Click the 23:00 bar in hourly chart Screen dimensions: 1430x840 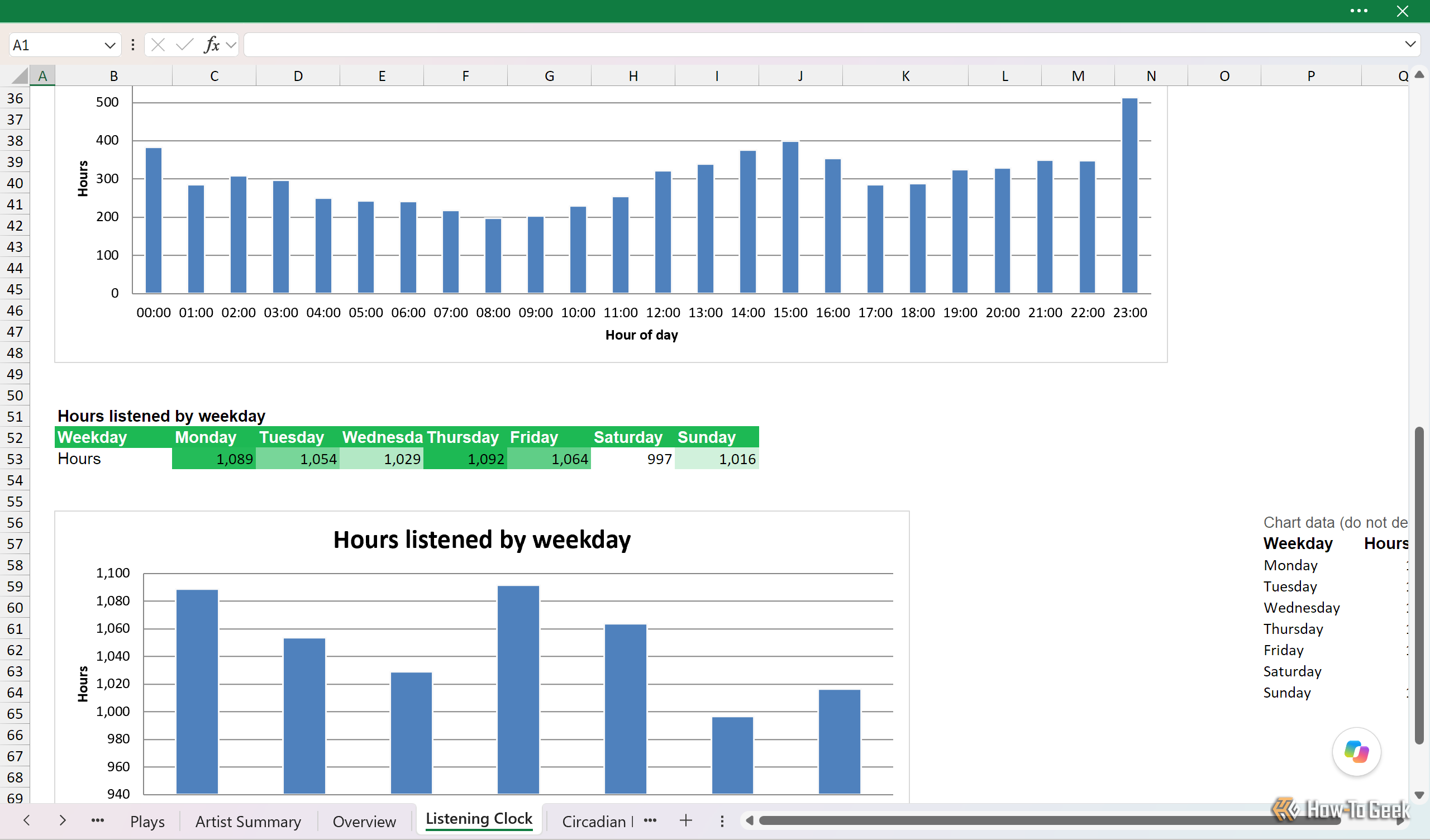click(x=1129, y=196)
